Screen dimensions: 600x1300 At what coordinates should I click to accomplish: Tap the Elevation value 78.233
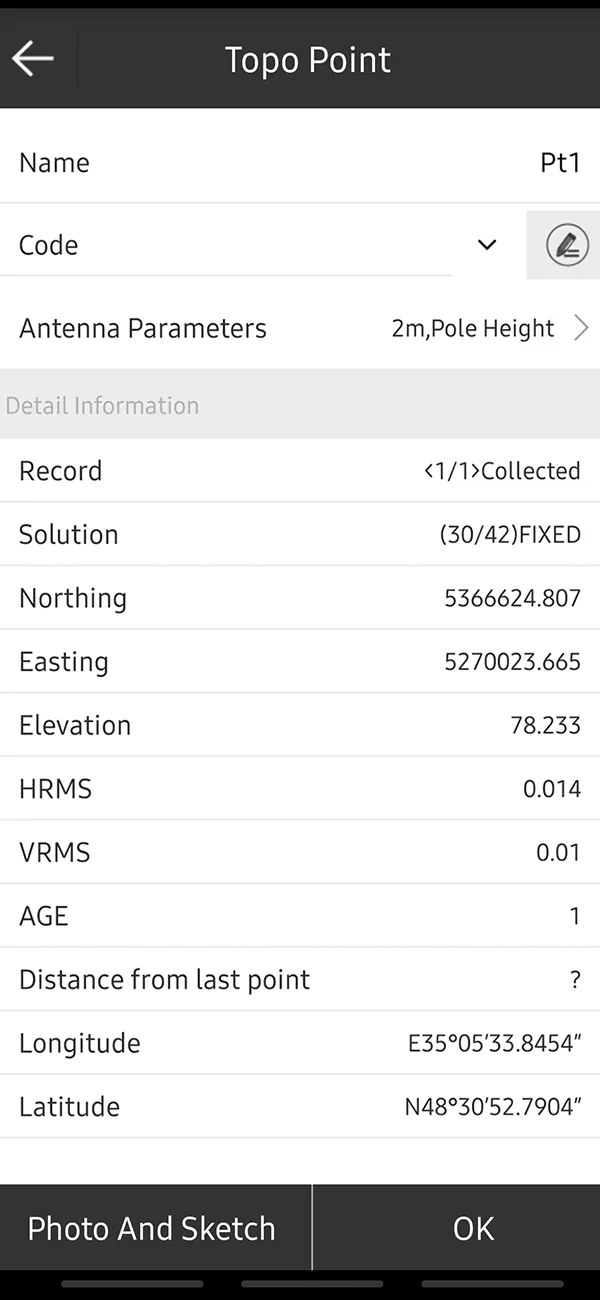tap(300, 725)
